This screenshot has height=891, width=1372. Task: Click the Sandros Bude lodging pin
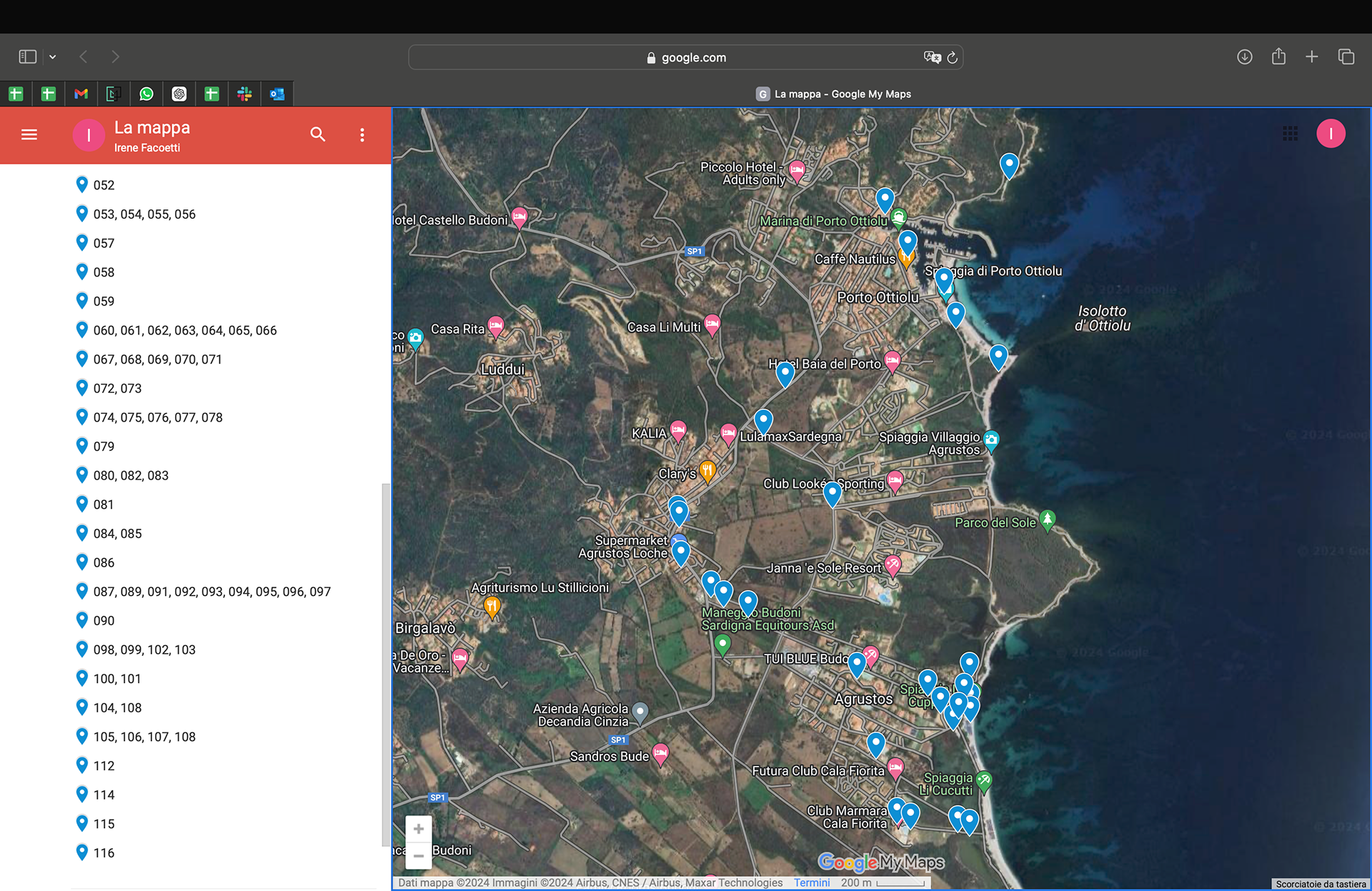click(660, 755)
